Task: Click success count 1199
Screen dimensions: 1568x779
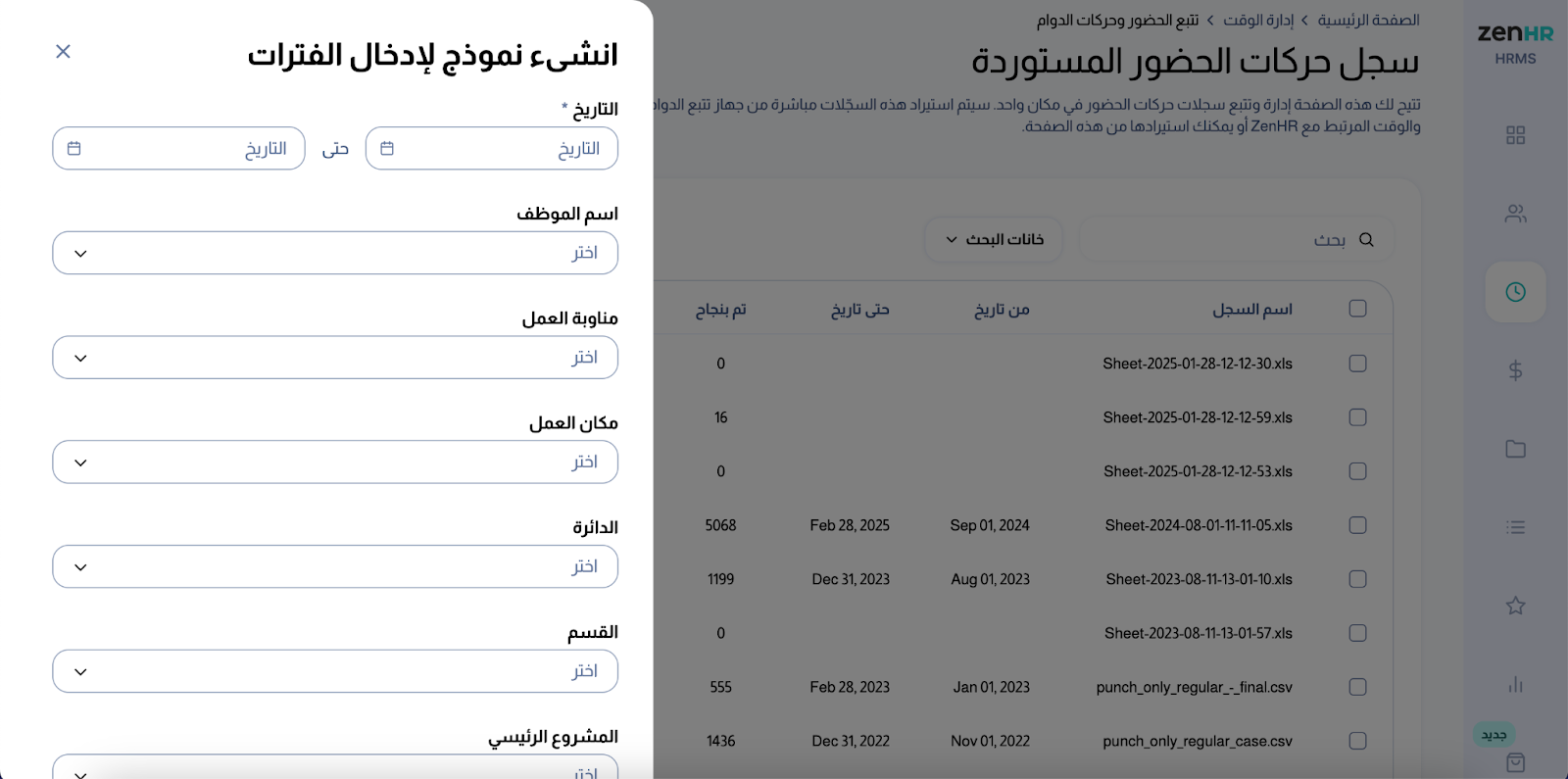Action: (x=720, y=579)
